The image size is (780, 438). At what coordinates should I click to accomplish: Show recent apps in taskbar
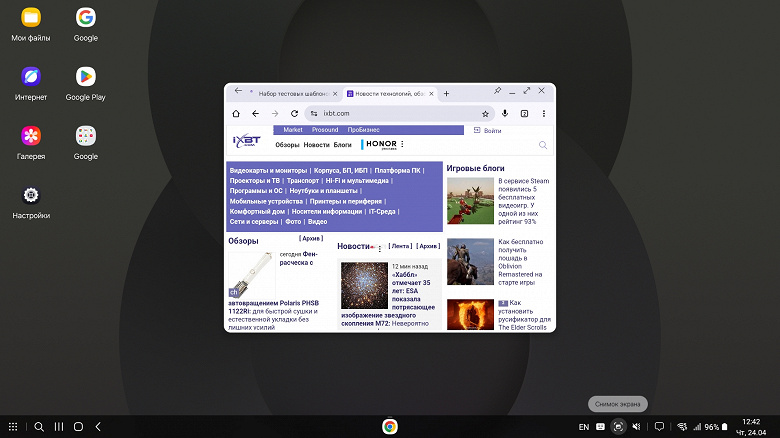tap(59, 427)
